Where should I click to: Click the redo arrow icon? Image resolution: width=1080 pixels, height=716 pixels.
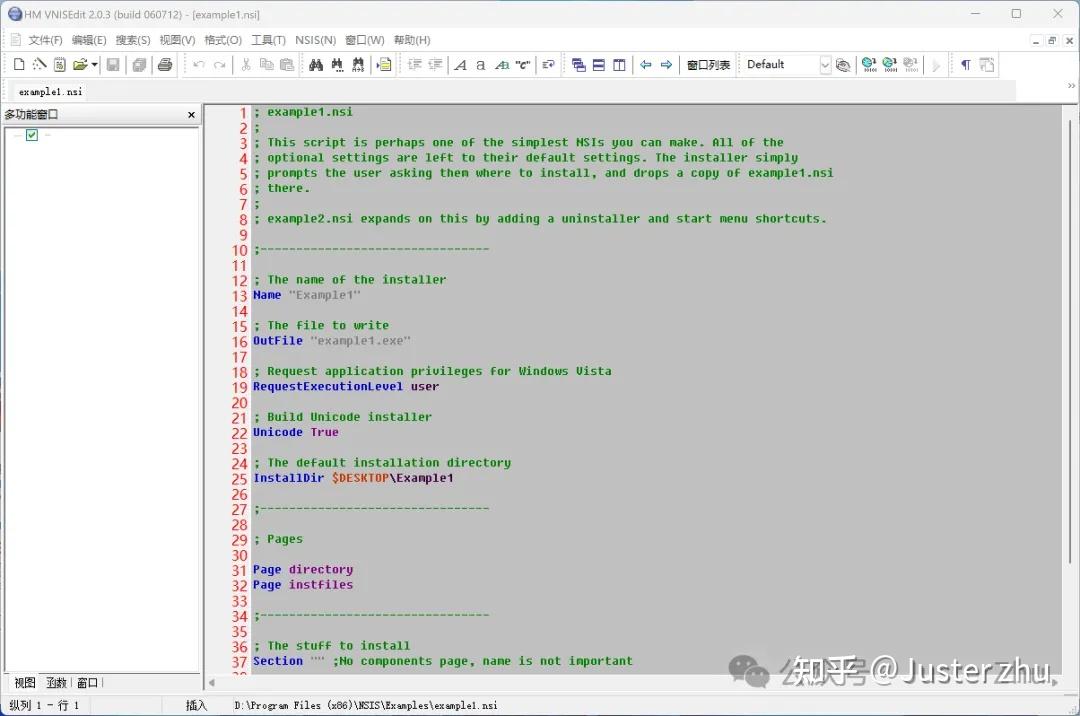(220, 65)
